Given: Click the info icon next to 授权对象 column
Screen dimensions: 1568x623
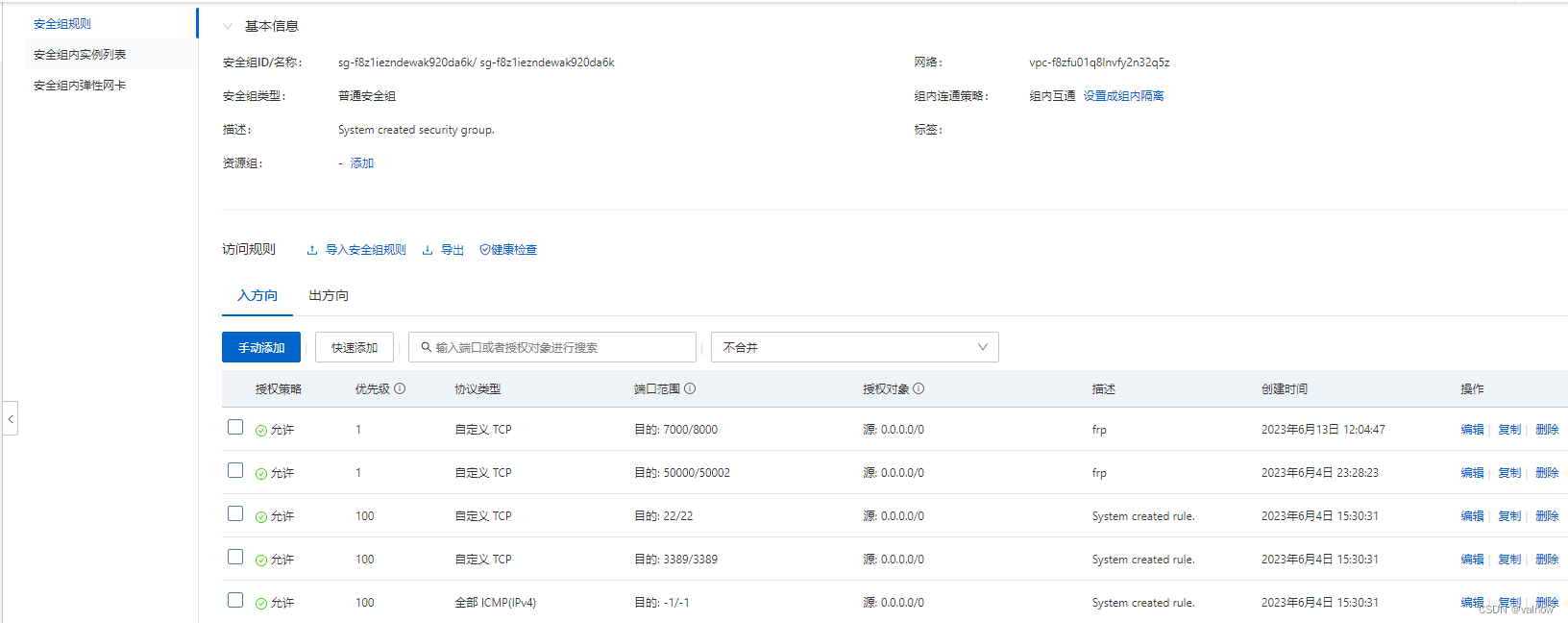Looking at the screenshot, I should [919, 389].
